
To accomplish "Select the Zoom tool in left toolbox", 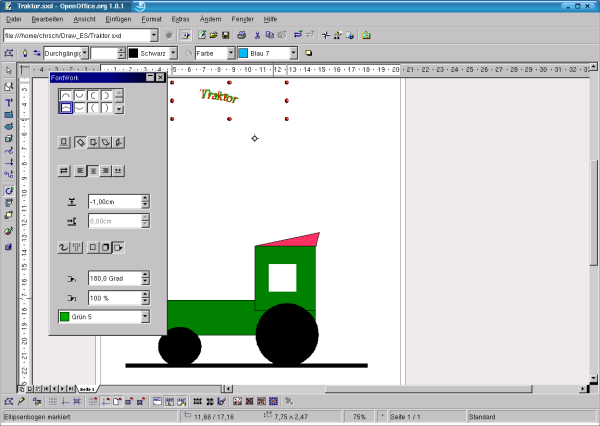I will [x=9, y=86].
